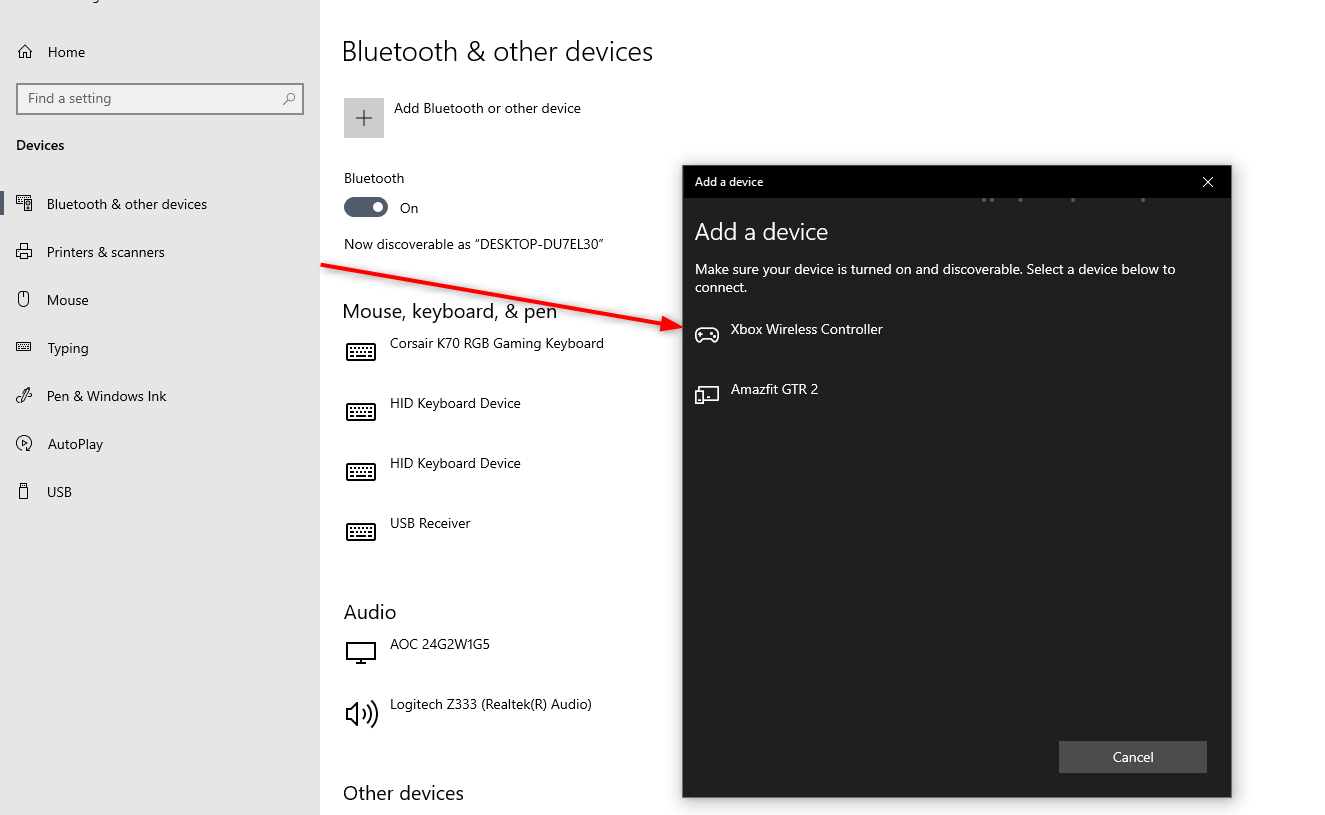Click the USB Receiver keyboard icon
Screen dimensions: 1325x815
pos(361,532)
